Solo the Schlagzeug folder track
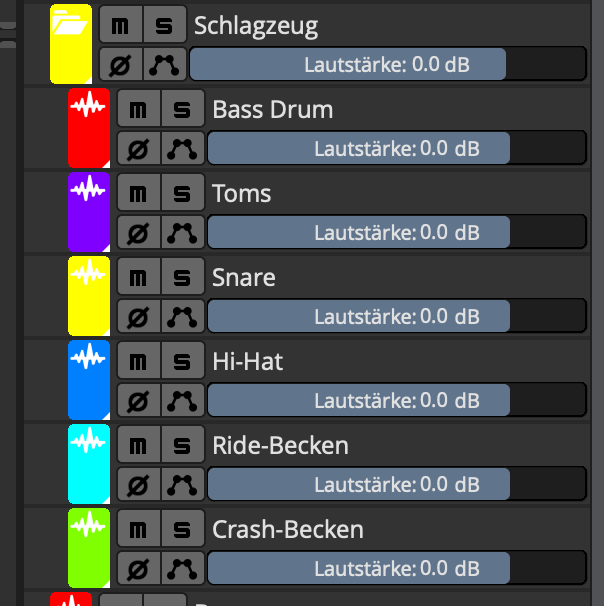The width and height of the screenshot is (604, 606). point(164,23)
